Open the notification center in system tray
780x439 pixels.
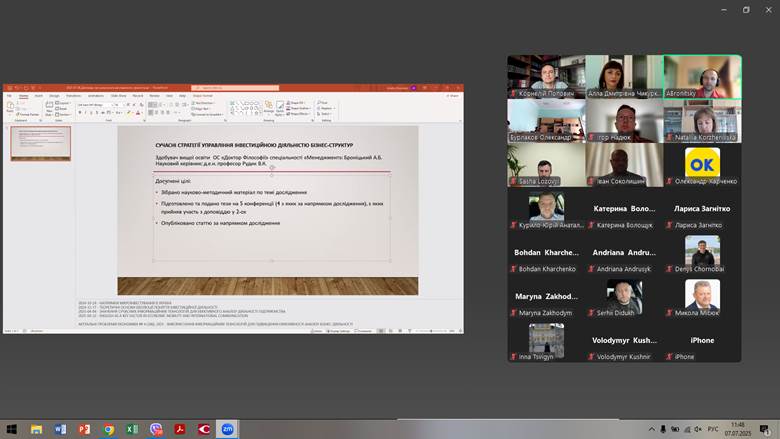(765, 429)
